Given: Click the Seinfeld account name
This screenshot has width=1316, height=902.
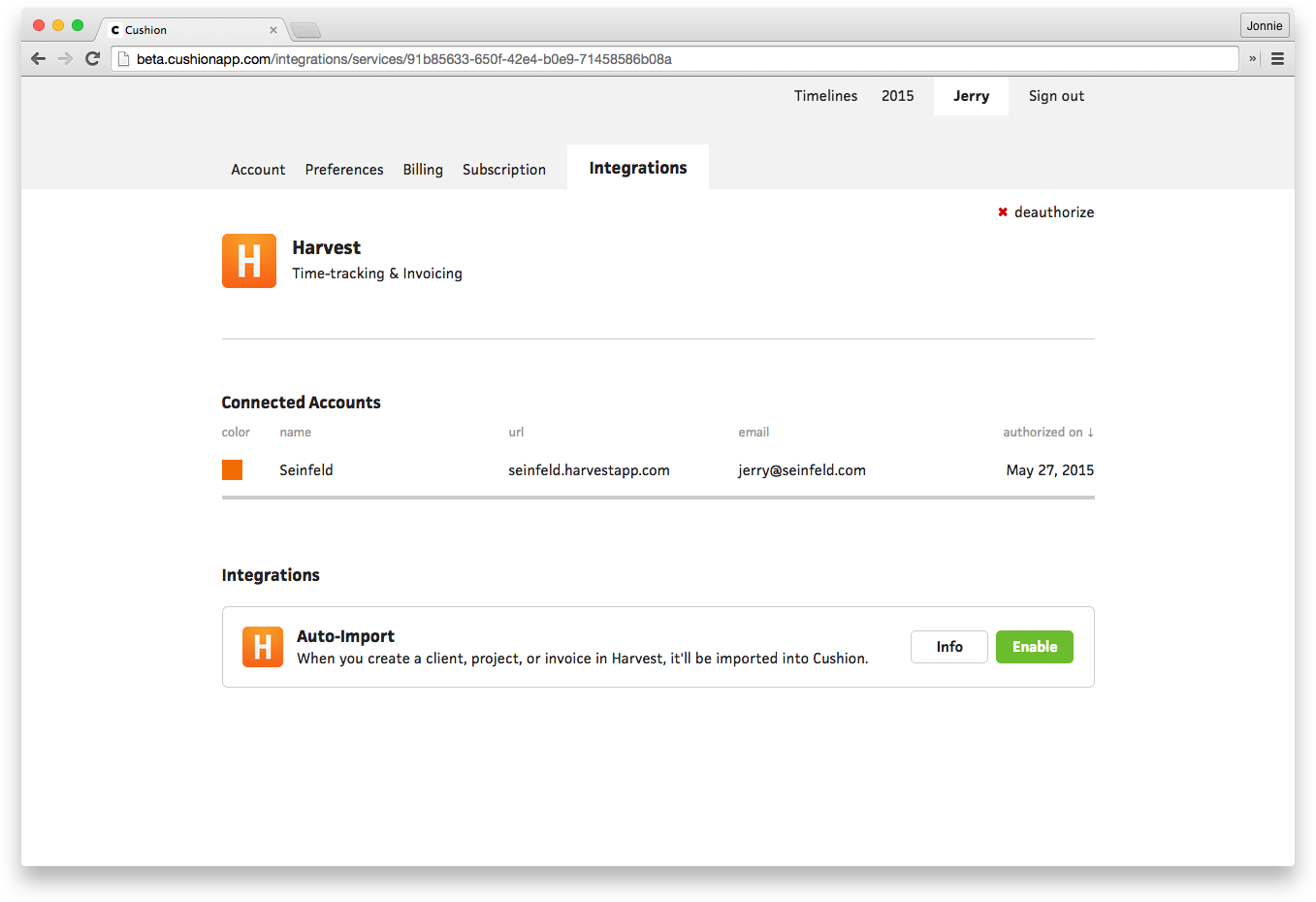Looking at the screenshot, I should tap(306, 470).
